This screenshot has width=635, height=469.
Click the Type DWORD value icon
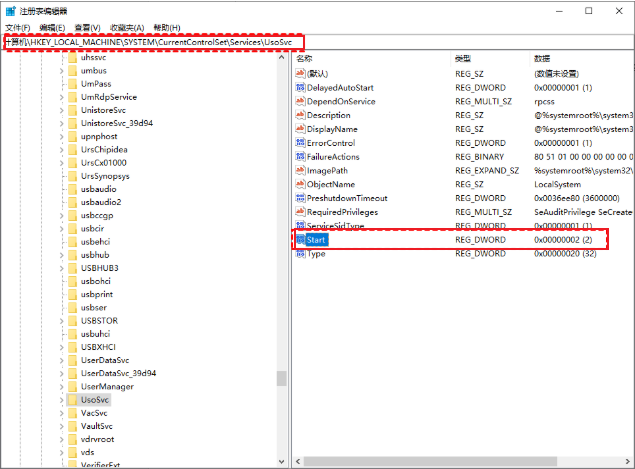(300, 254)
